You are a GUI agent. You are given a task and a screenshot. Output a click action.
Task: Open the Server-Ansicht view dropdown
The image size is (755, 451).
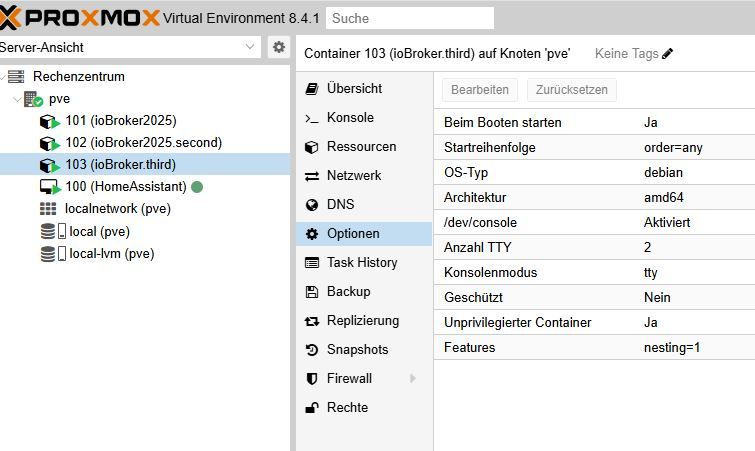pyautogui.click(x=250, y=47)
